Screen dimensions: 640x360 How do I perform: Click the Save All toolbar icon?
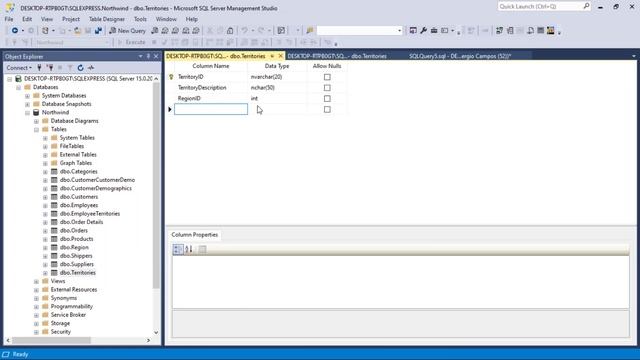click(98, 31)
